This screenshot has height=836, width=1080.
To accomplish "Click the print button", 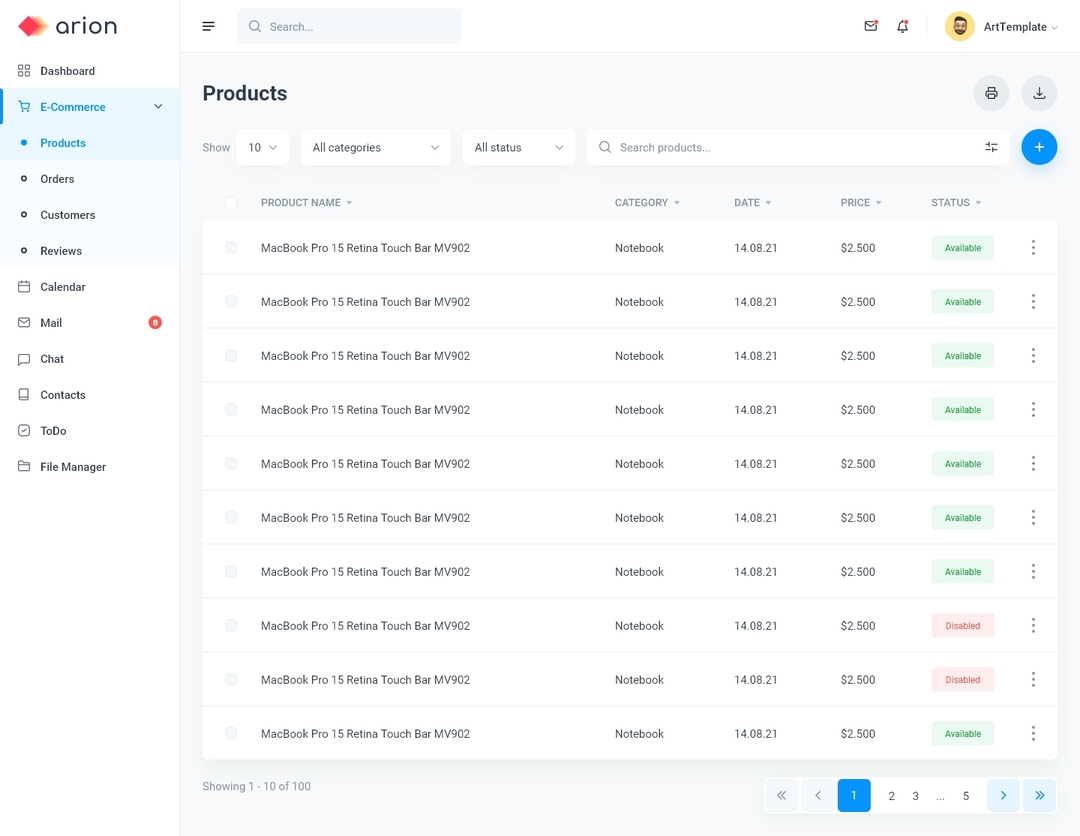I will [x=991, y=93].
